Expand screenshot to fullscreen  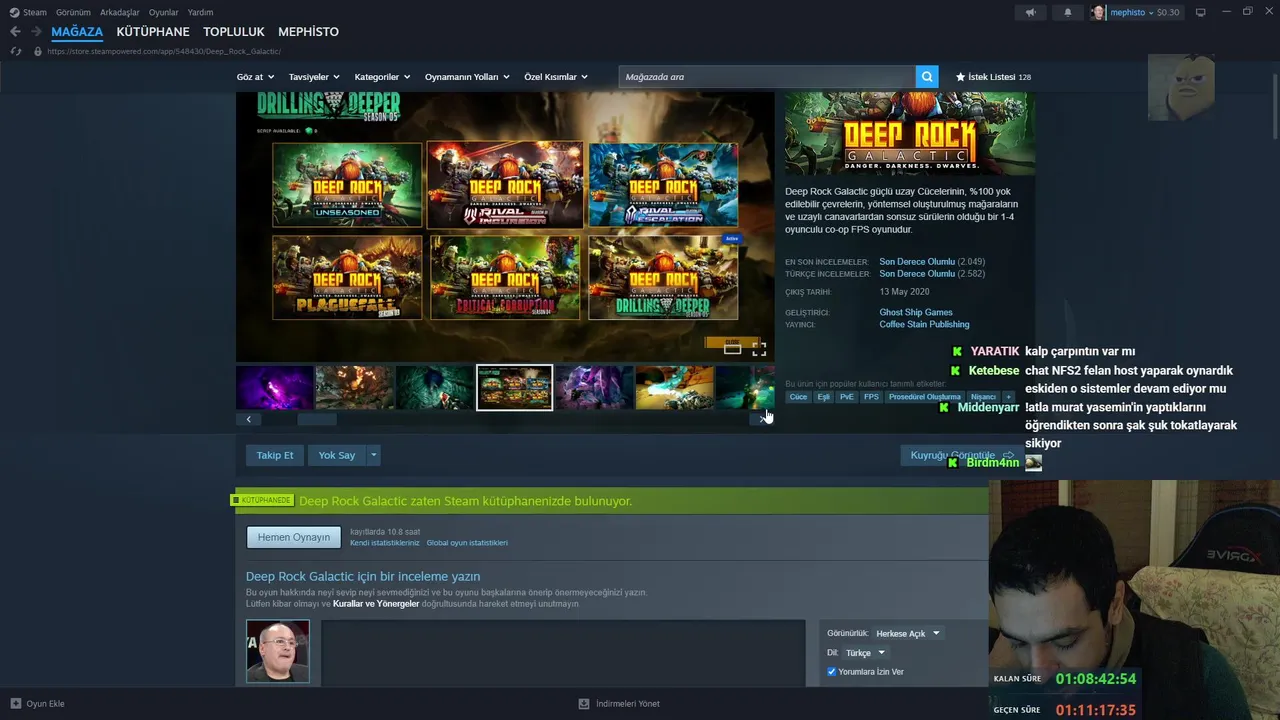click(759, 349)
